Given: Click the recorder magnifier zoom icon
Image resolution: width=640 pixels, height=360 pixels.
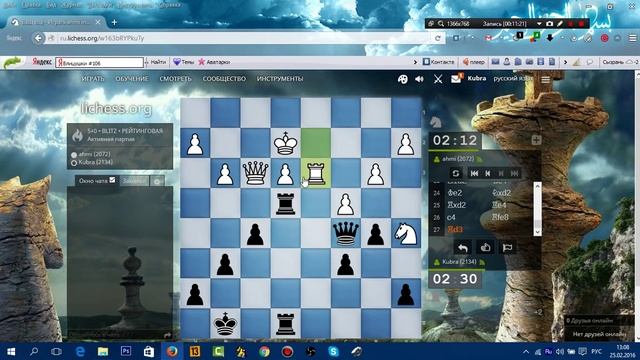Looking at the screenshot, I should (x=441, y=24).
